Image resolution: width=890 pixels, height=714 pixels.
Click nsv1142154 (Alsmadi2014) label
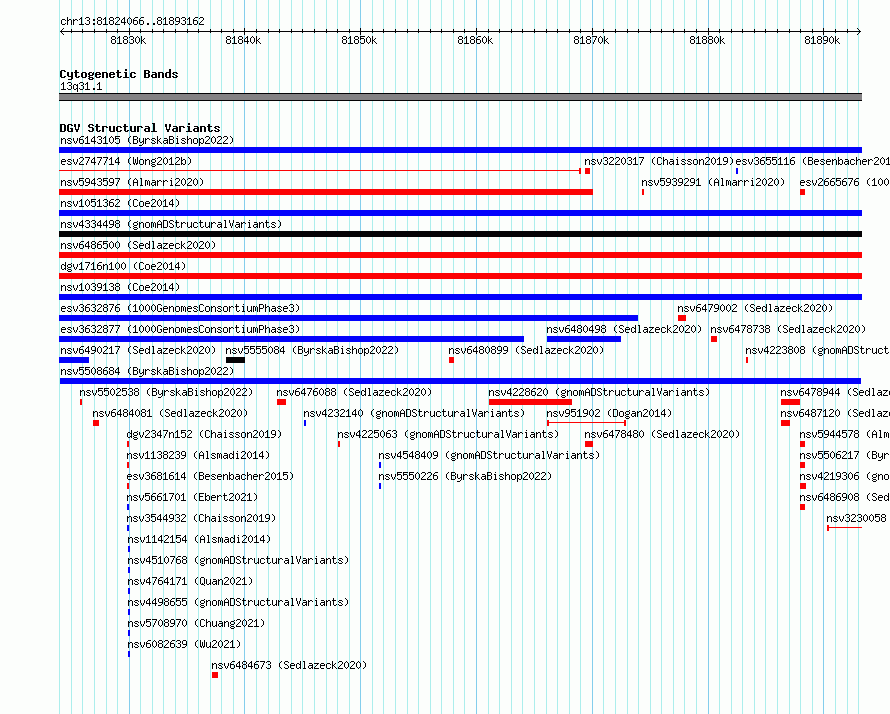pos(199,539)
